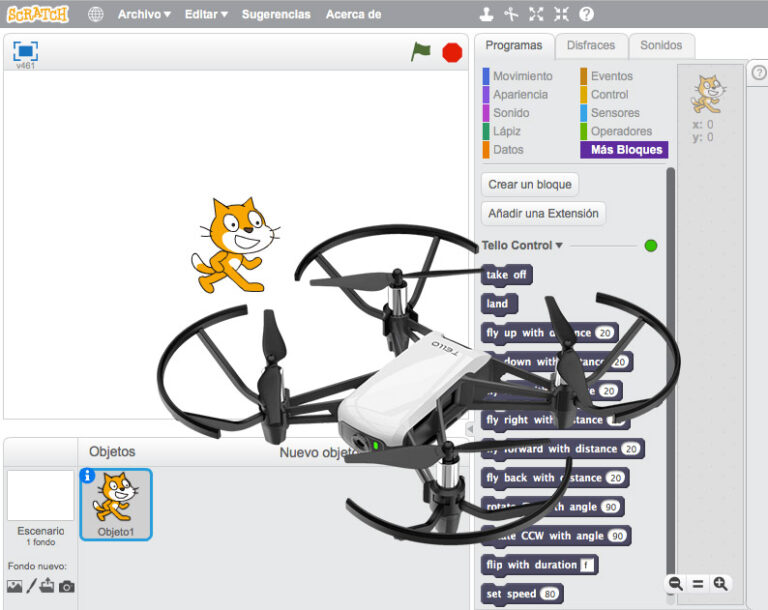This screenshot has height=610, width=768.
Task: Reset scripts area zoom
Action: click(698, 584)
